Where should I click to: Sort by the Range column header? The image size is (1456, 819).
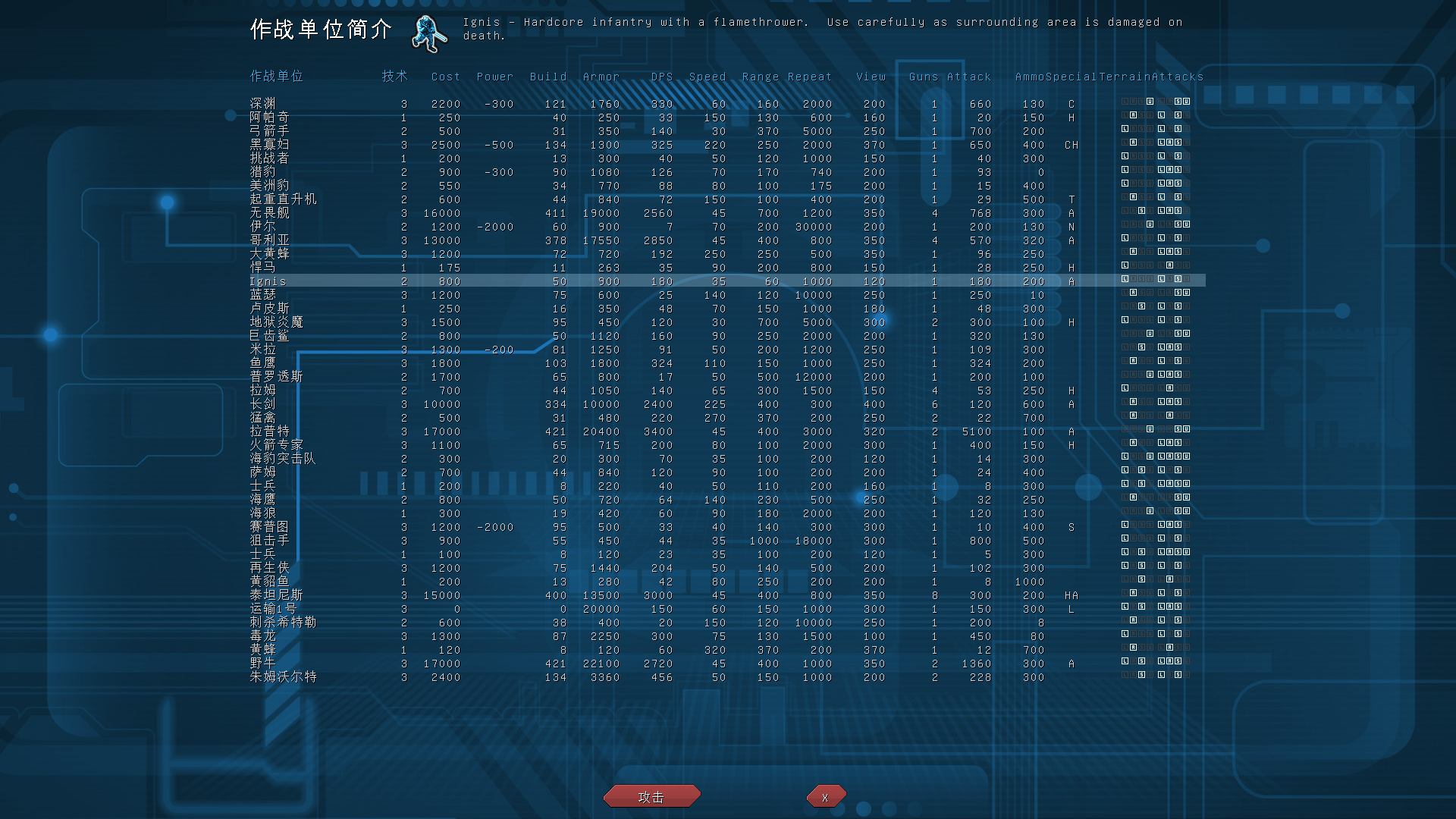(x=761, y=77)
